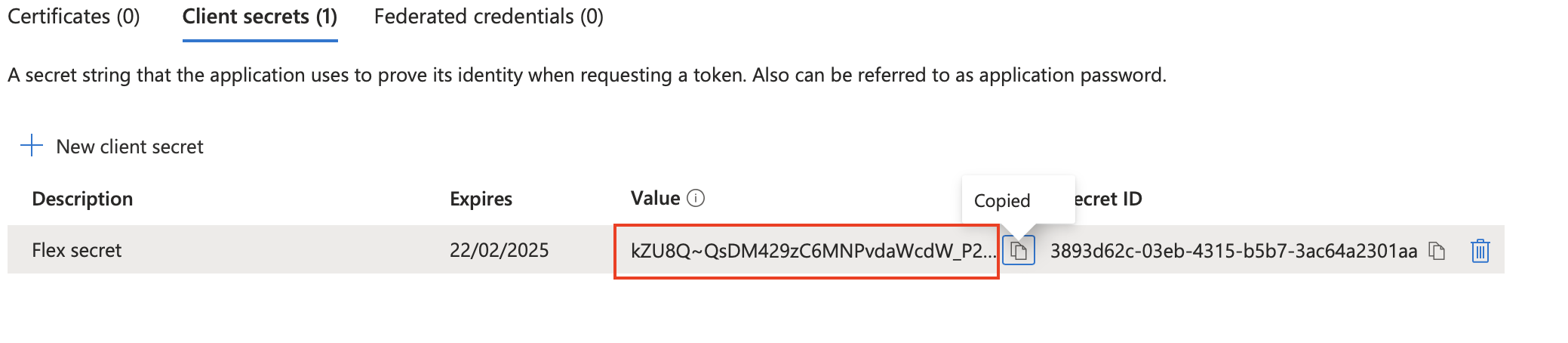The width and height of the screenshot is (1568, 343).
Task: Delete the Flex secret entry
Action: [x=1480, y=251]
